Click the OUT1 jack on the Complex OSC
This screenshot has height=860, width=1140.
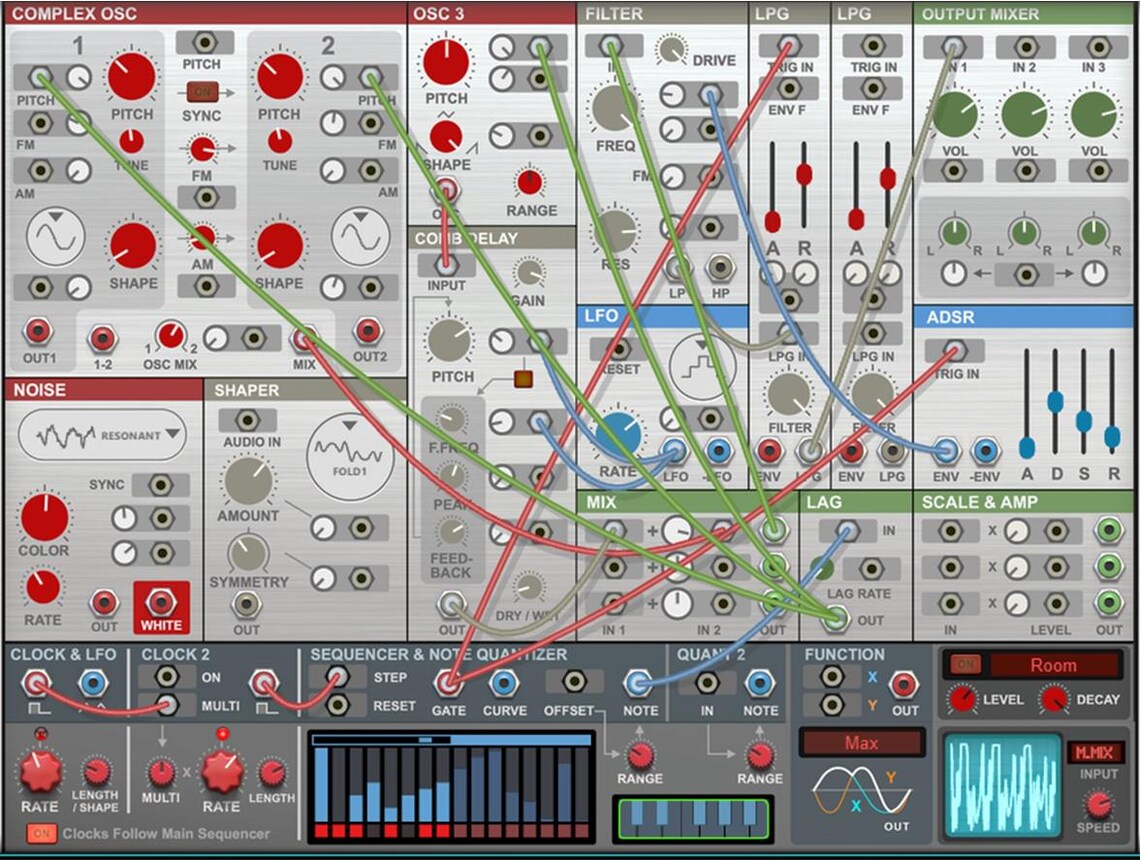38,337
